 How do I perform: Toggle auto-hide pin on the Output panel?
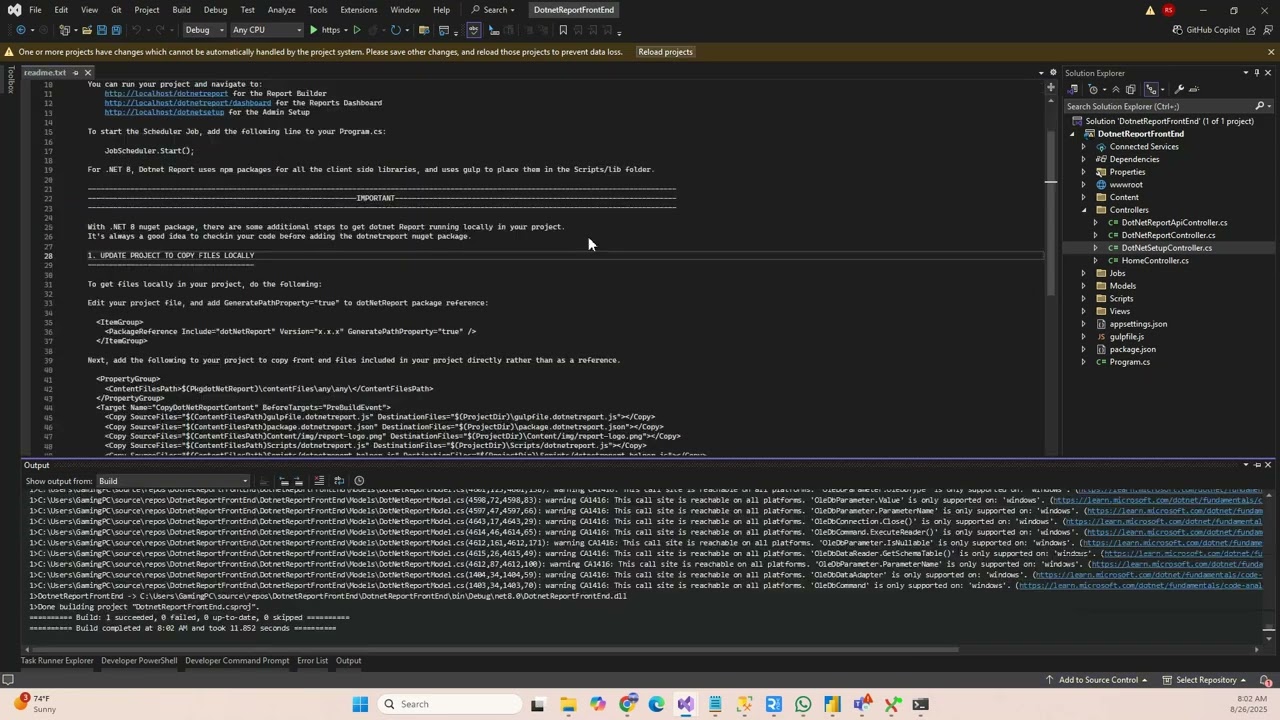coord(1257,465)
